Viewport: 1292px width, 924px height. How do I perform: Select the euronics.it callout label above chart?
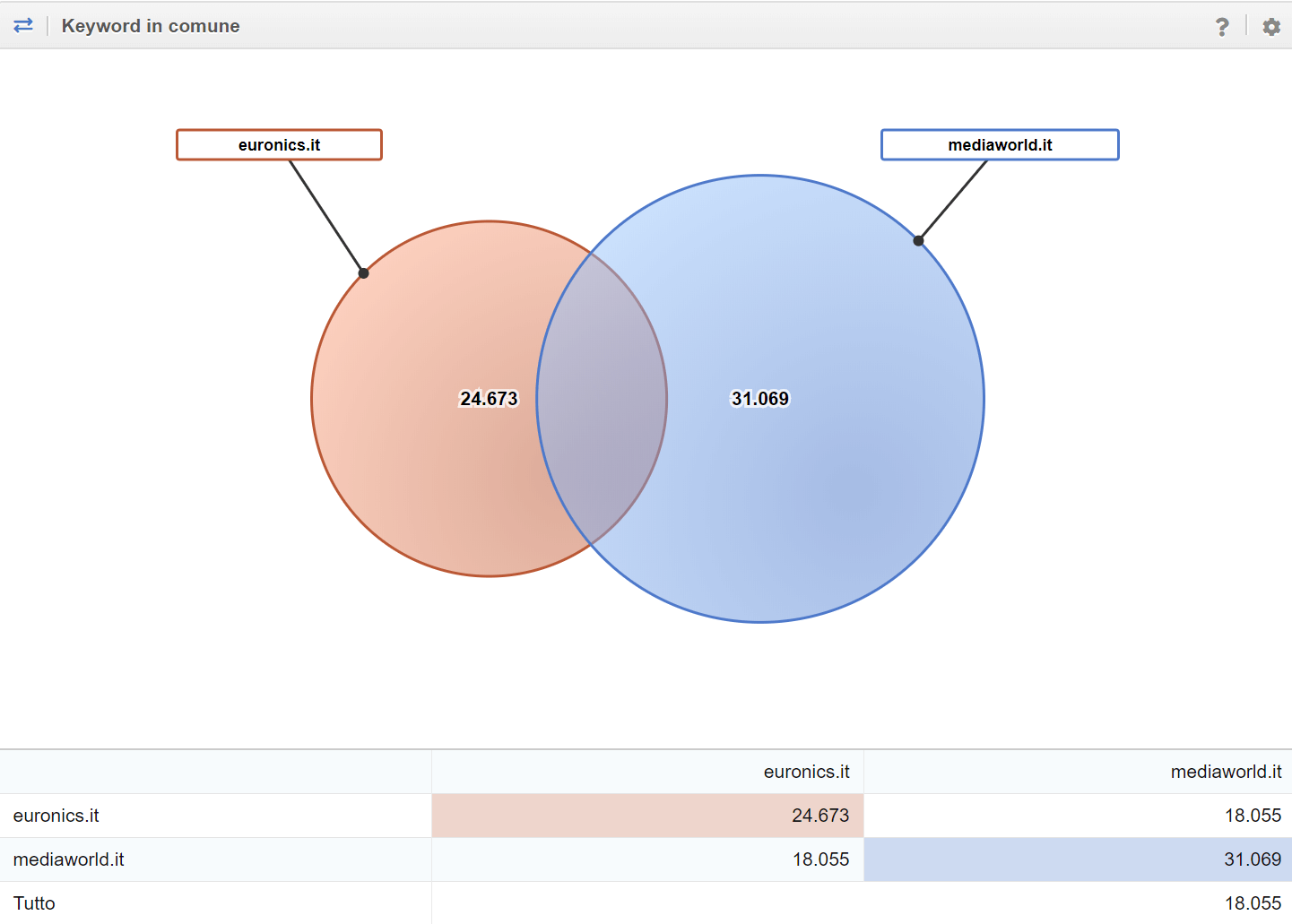[x=279, y=145]
